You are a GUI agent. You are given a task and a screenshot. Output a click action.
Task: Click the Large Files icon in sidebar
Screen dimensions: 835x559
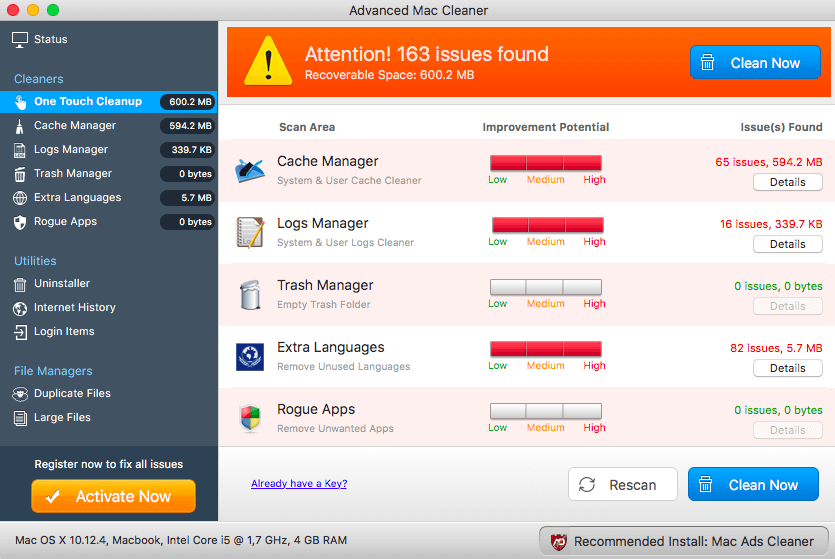coord(20,418)
